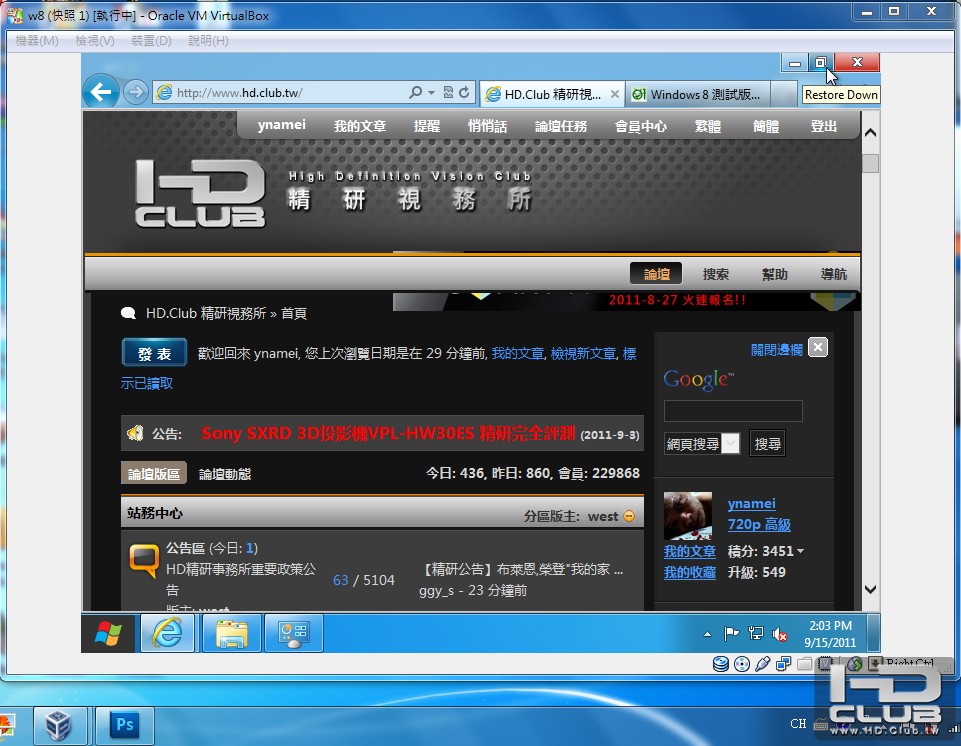Select the 論壇版區 tab

point(154,473)
